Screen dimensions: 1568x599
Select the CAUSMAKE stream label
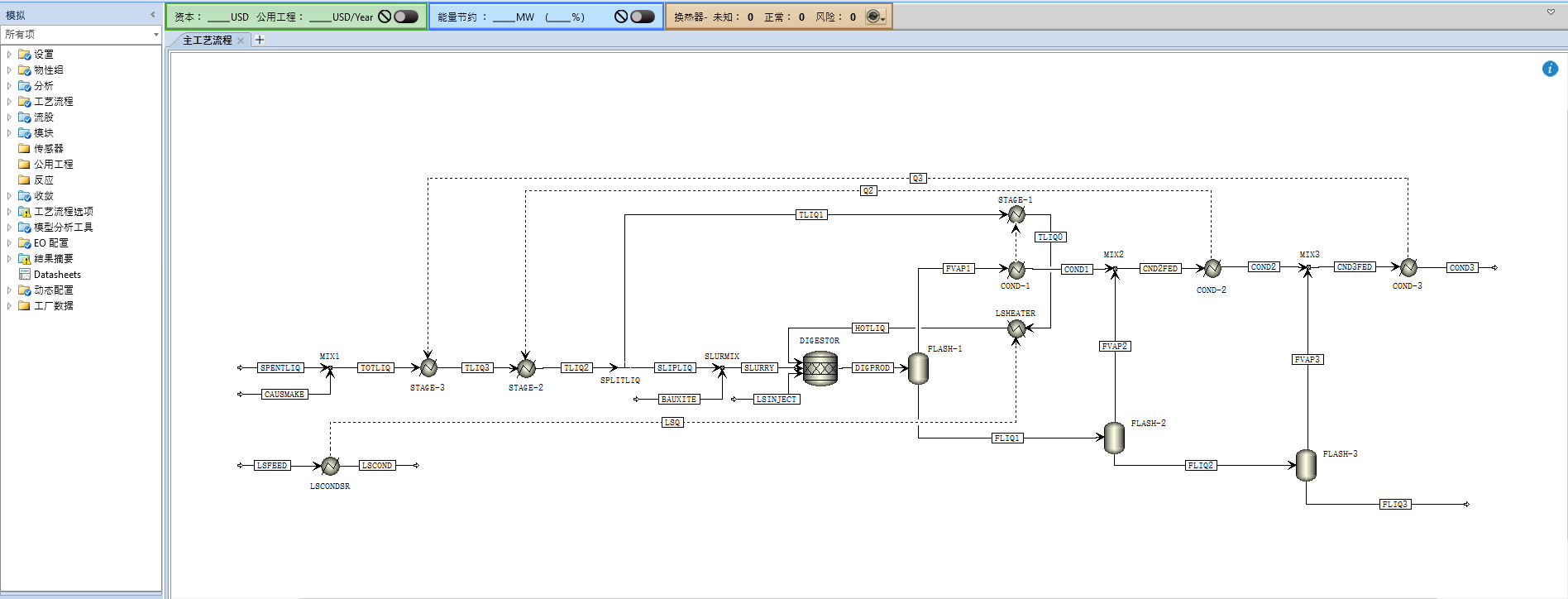click(284, 395)
